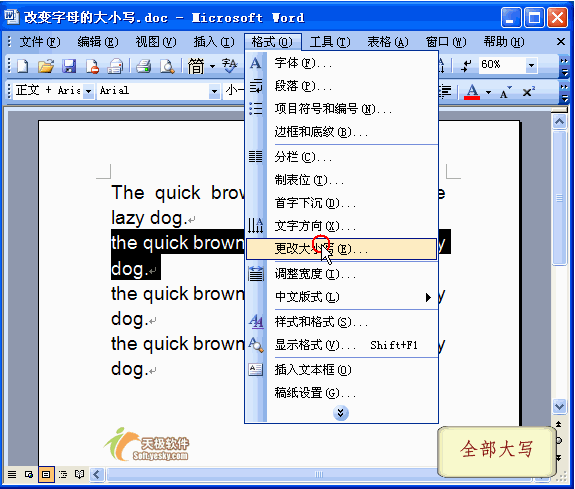The height and width of the screenshot is (489, 575).
Task: Open the 文件(F) menu
Action: tap(40, 42)
